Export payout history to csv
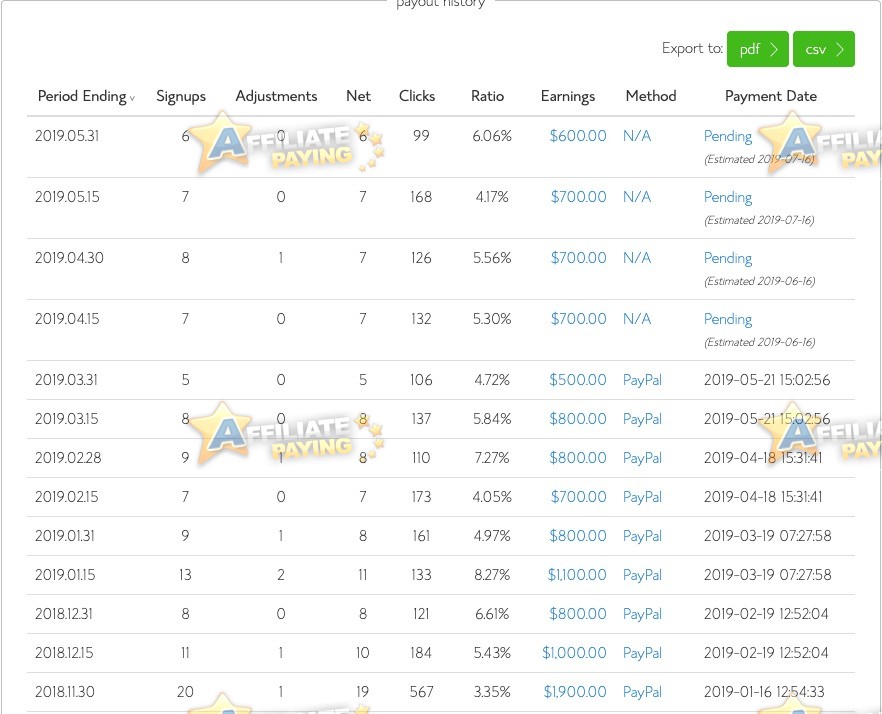Image resolution: width=882 pixels, height=714 pixels. pos(824,49)
